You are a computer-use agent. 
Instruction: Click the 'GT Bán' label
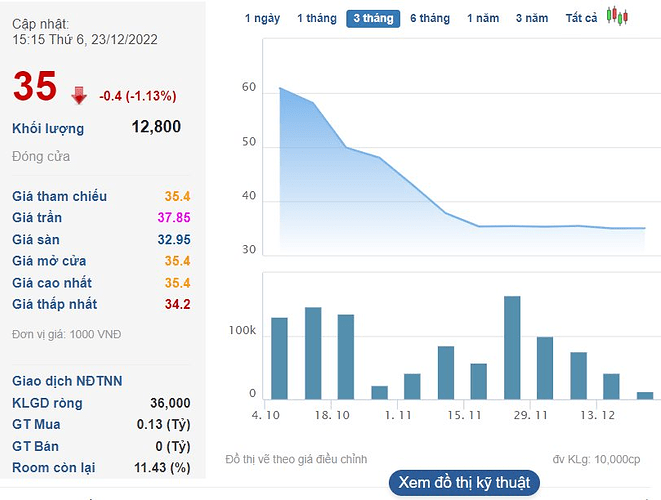(x=35, y=446)
